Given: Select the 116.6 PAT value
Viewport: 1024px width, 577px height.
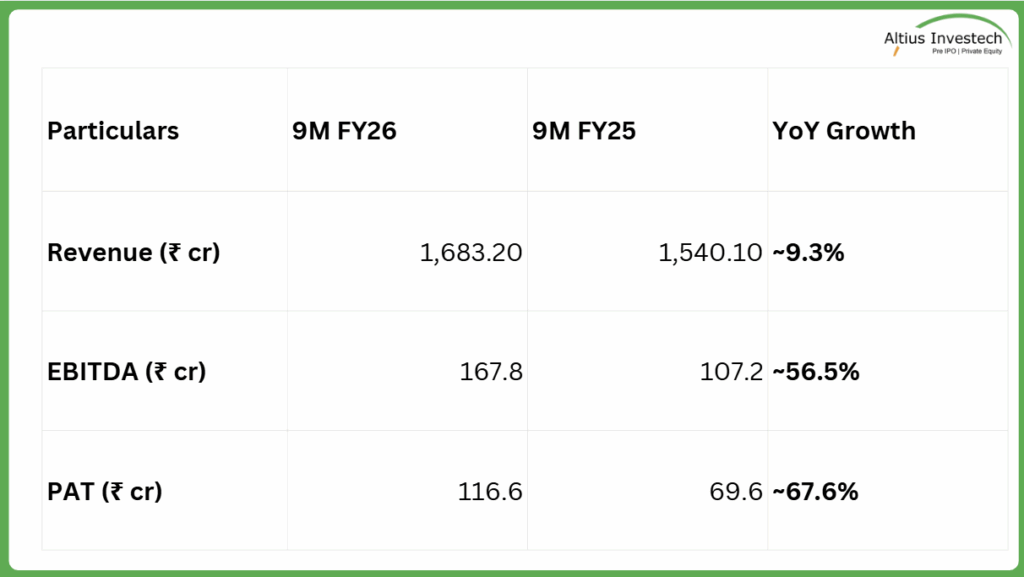Looking at the screenshot, I should 491,493.
